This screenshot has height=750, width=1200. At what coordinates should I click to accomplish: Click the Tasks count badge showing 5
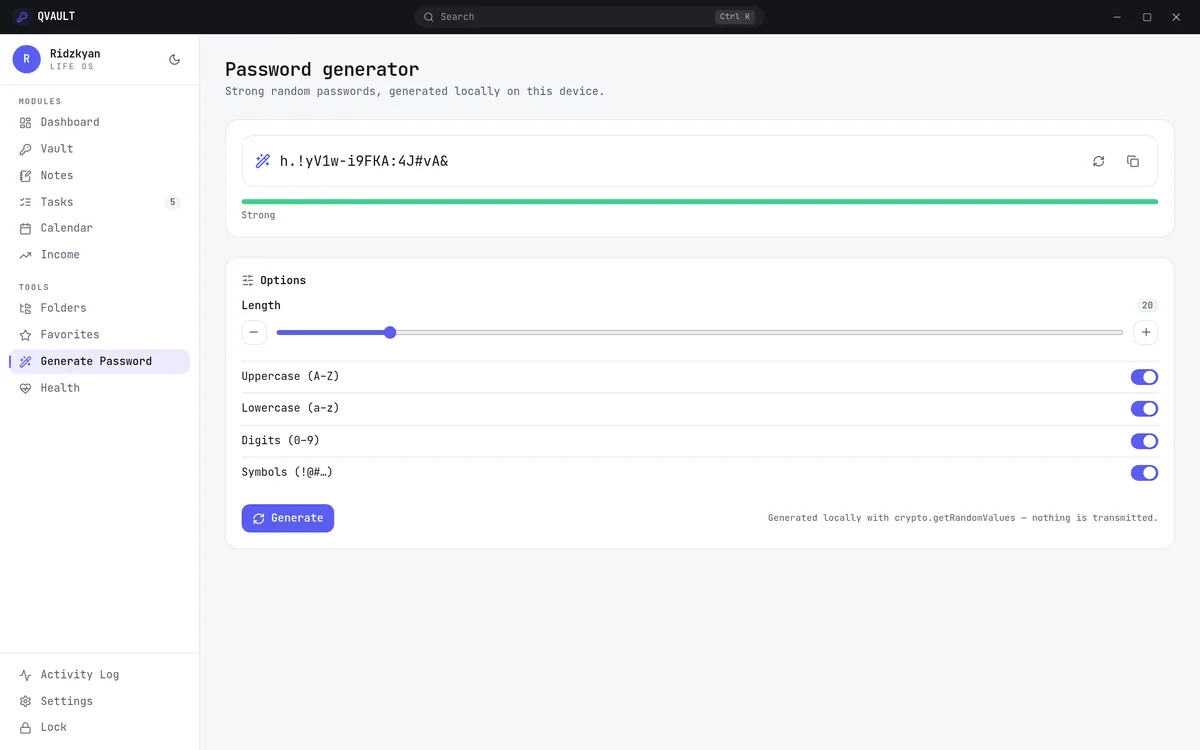pos(172,202)
